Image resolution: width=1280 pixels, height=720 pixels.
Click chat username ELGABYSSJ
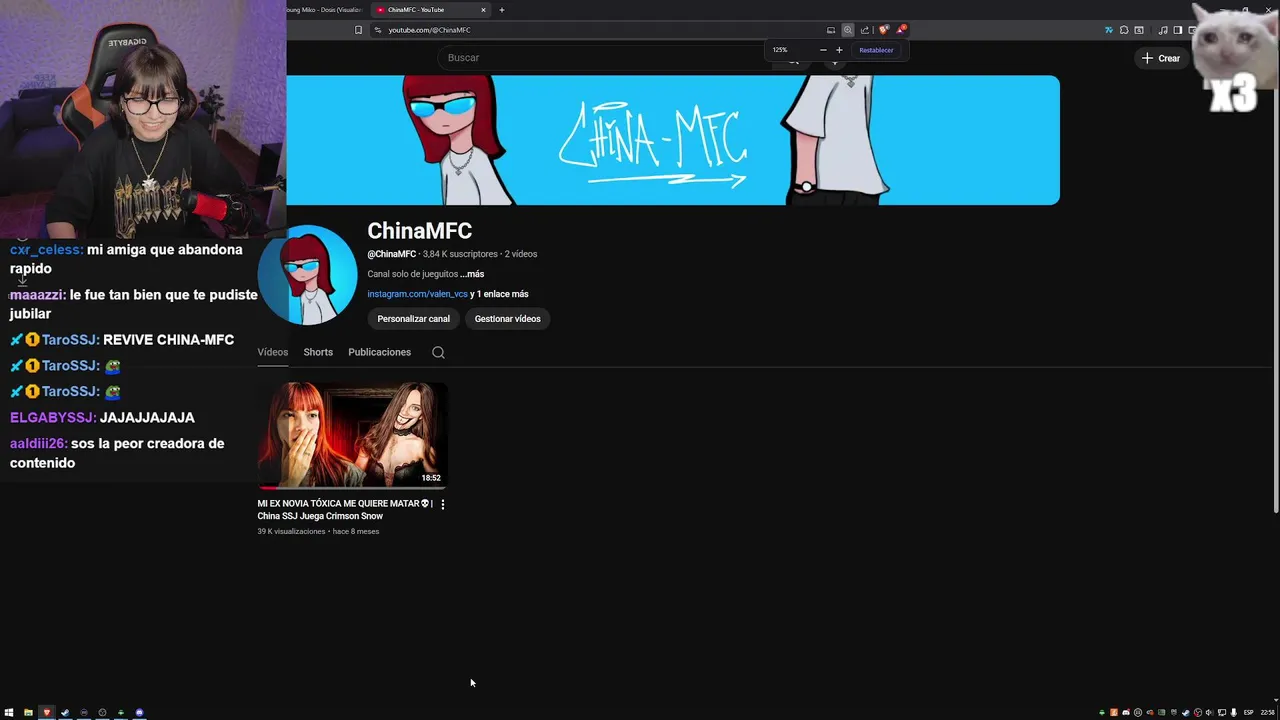(51, 418)
